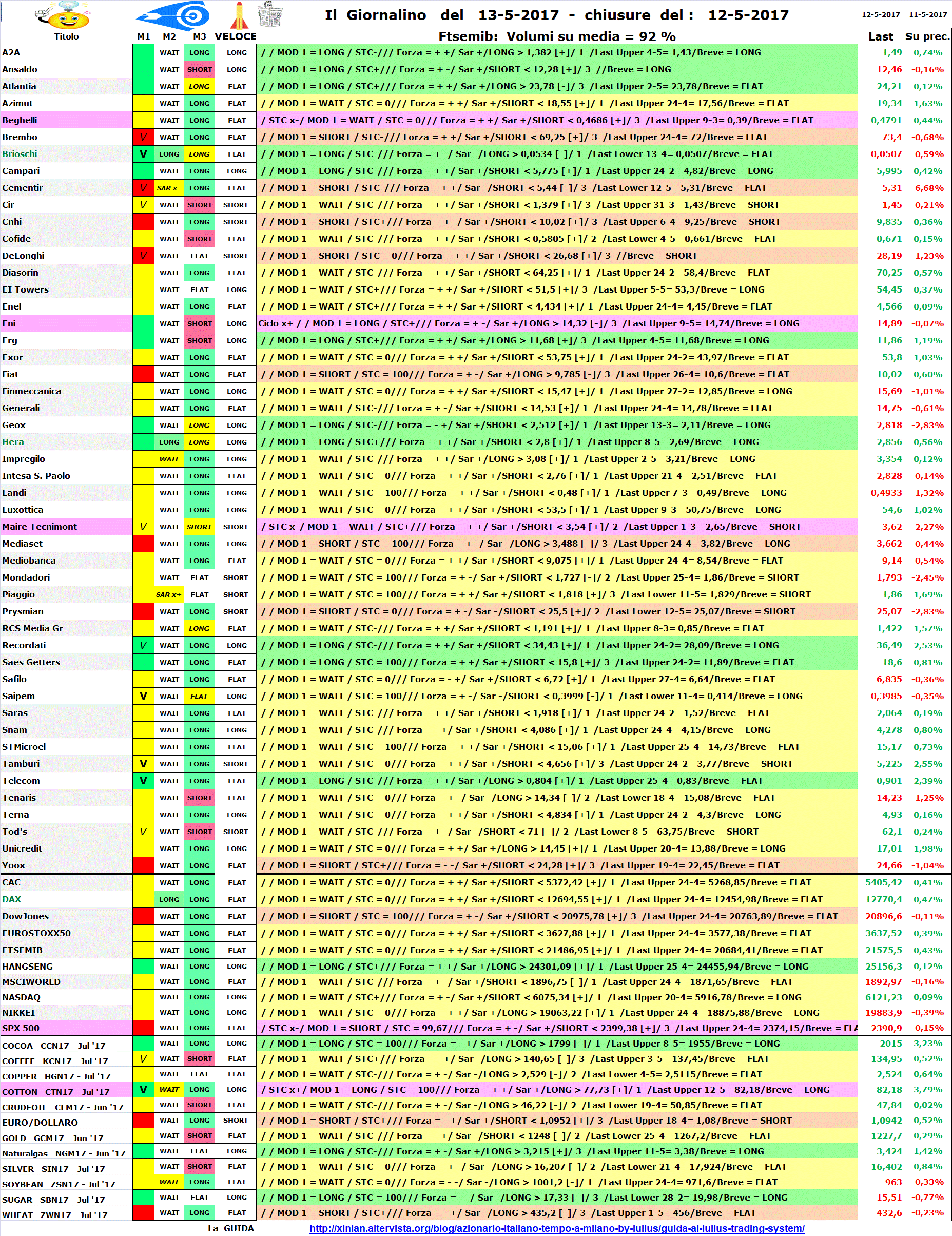Image resolution: width=952 pixels, height=1236 pixels.
Task: Click Eni row name
Action: [9, 323]
